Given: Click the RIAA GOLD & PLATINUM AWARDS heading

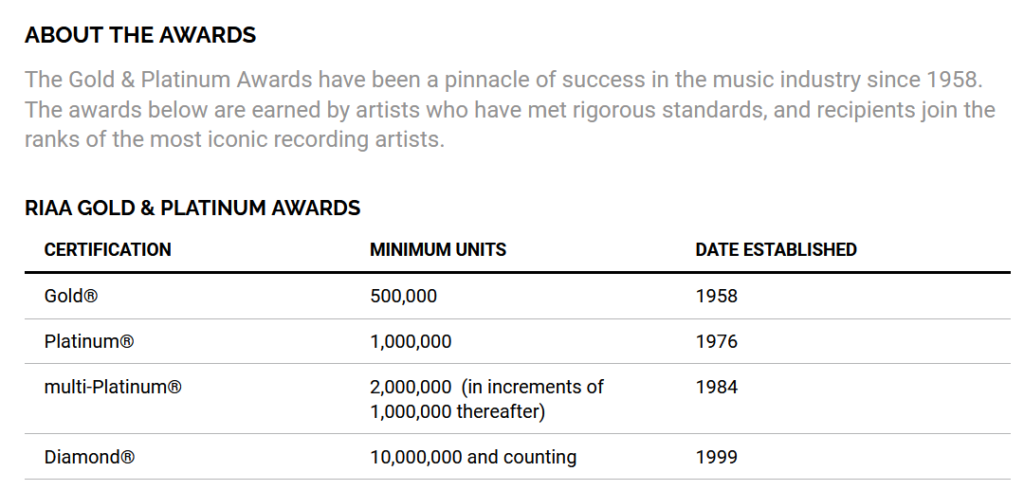Looking at the screenshot, I should coord(192,208).
